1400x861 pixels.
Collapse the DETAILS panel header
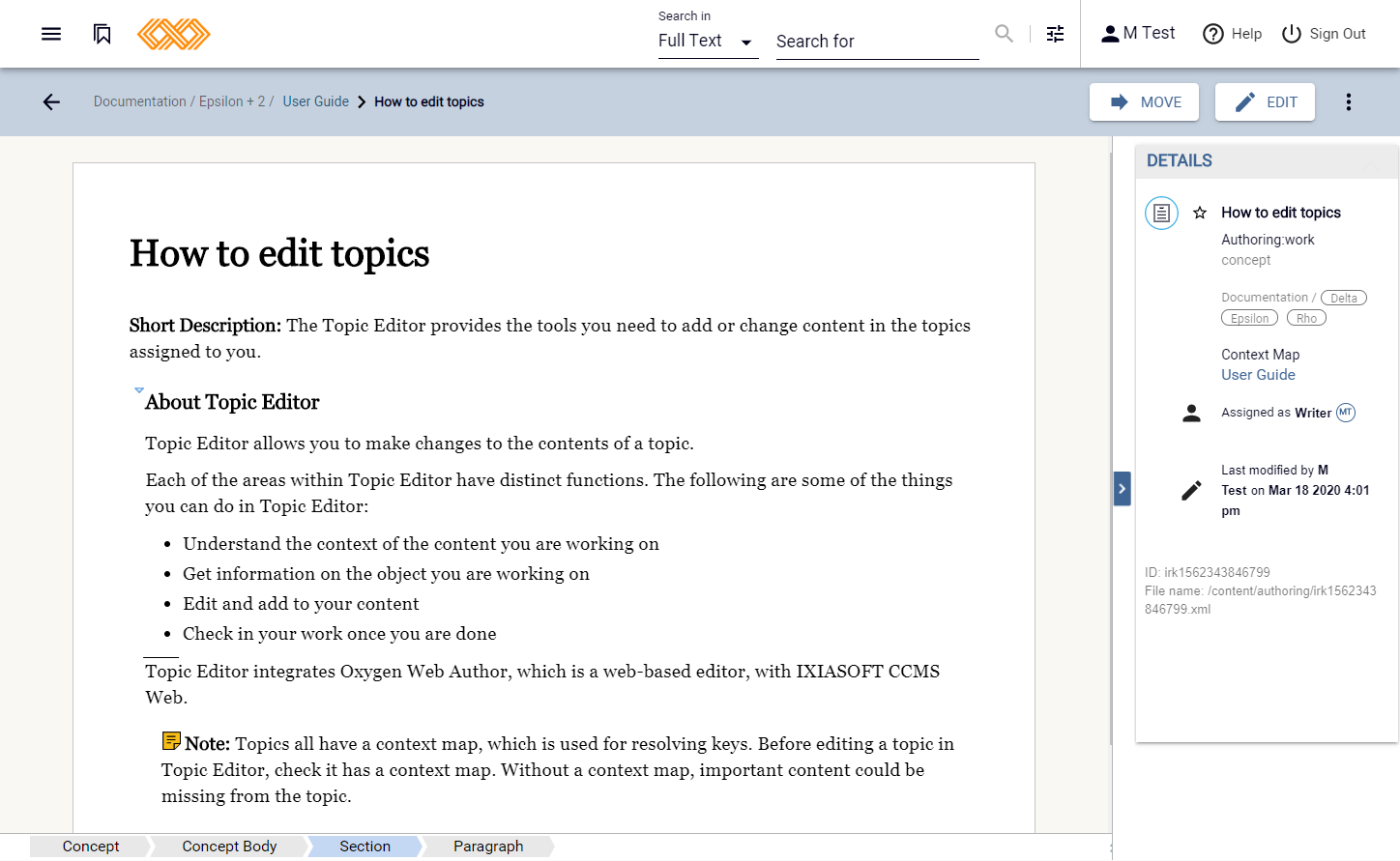click(x=1267, y=161)
